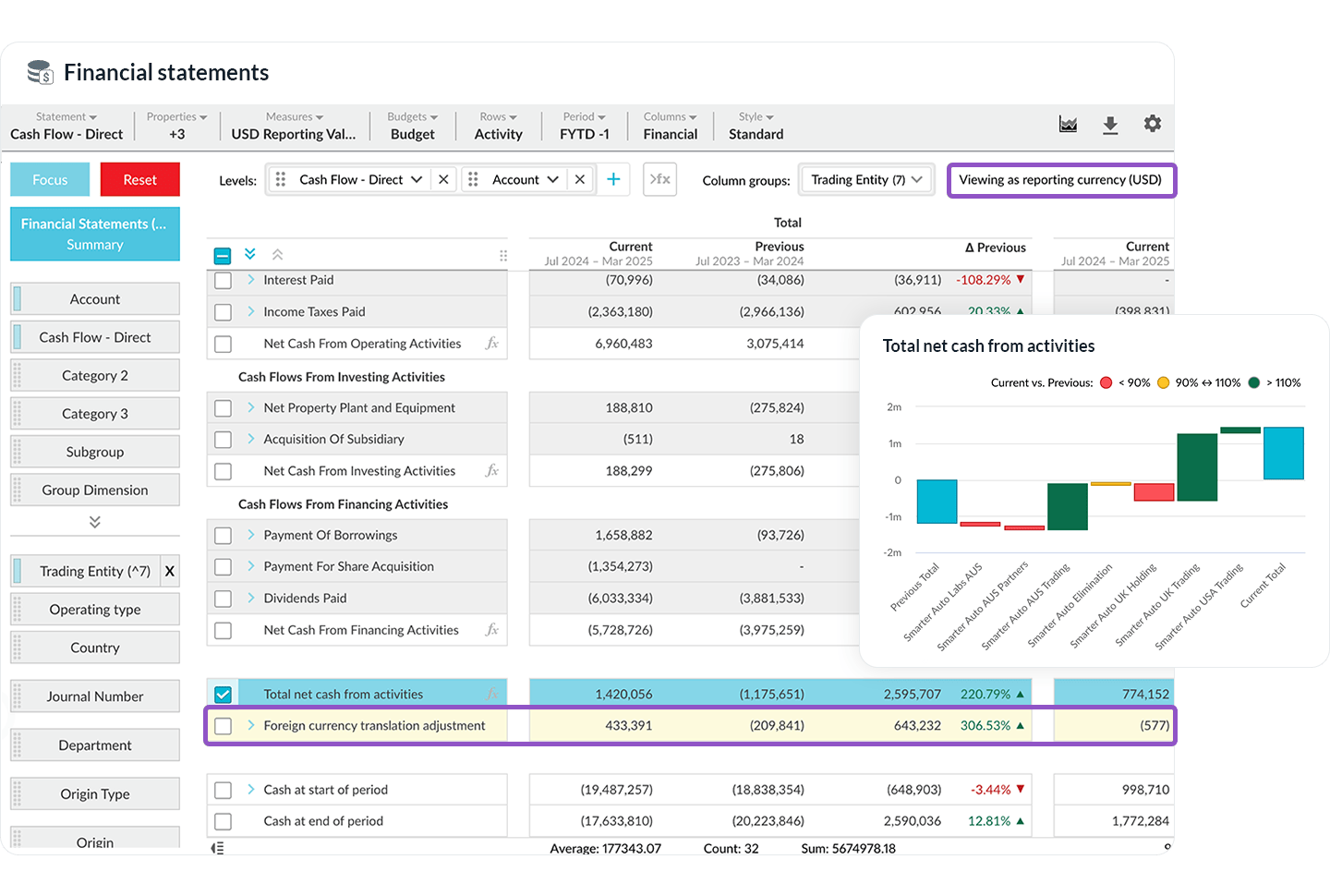Open the Trading Entity column groups dropdown
This screenshot has width=1330, height=896.
[x=865, y=179]
